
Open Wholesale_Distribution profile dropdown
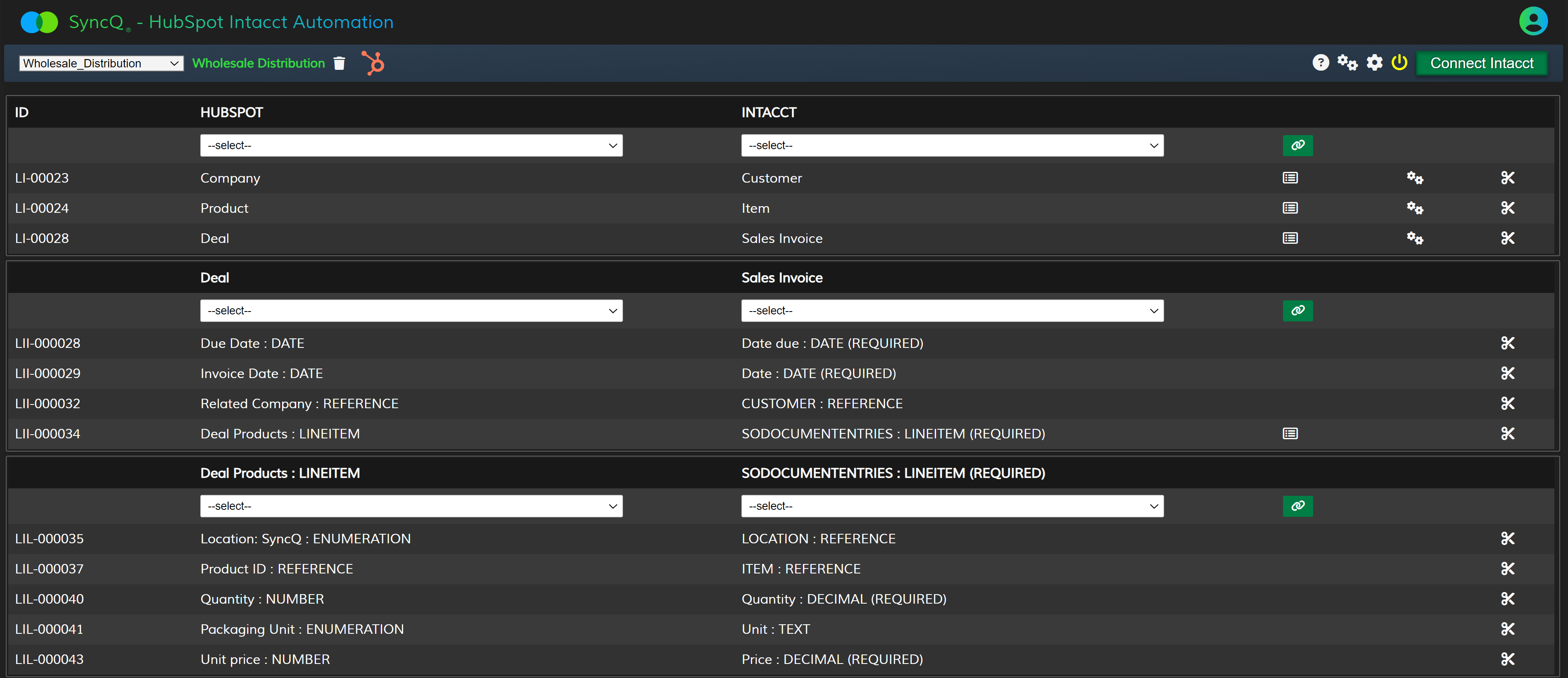pos(101,63)
